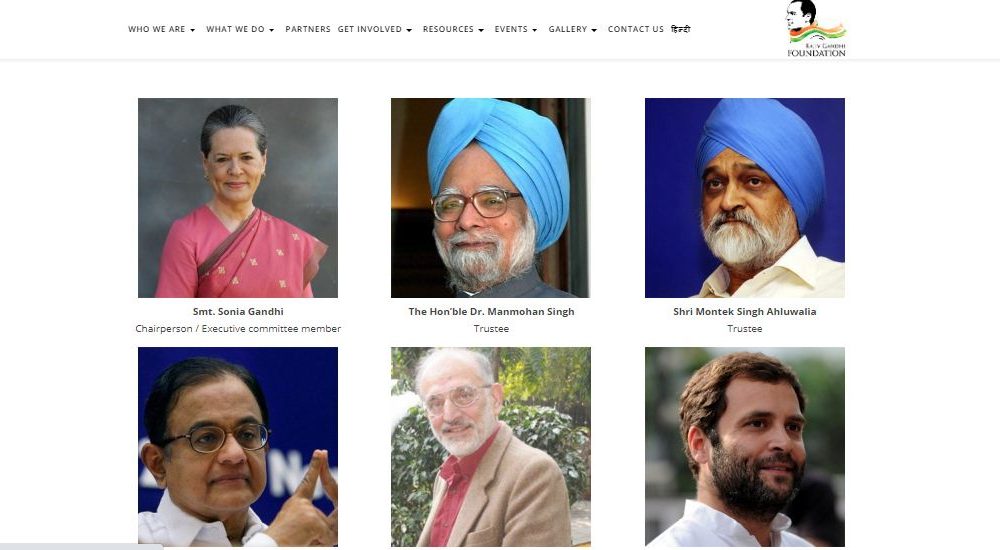
Task: Expand the Gallery menu caret
Action: [594, 30]
